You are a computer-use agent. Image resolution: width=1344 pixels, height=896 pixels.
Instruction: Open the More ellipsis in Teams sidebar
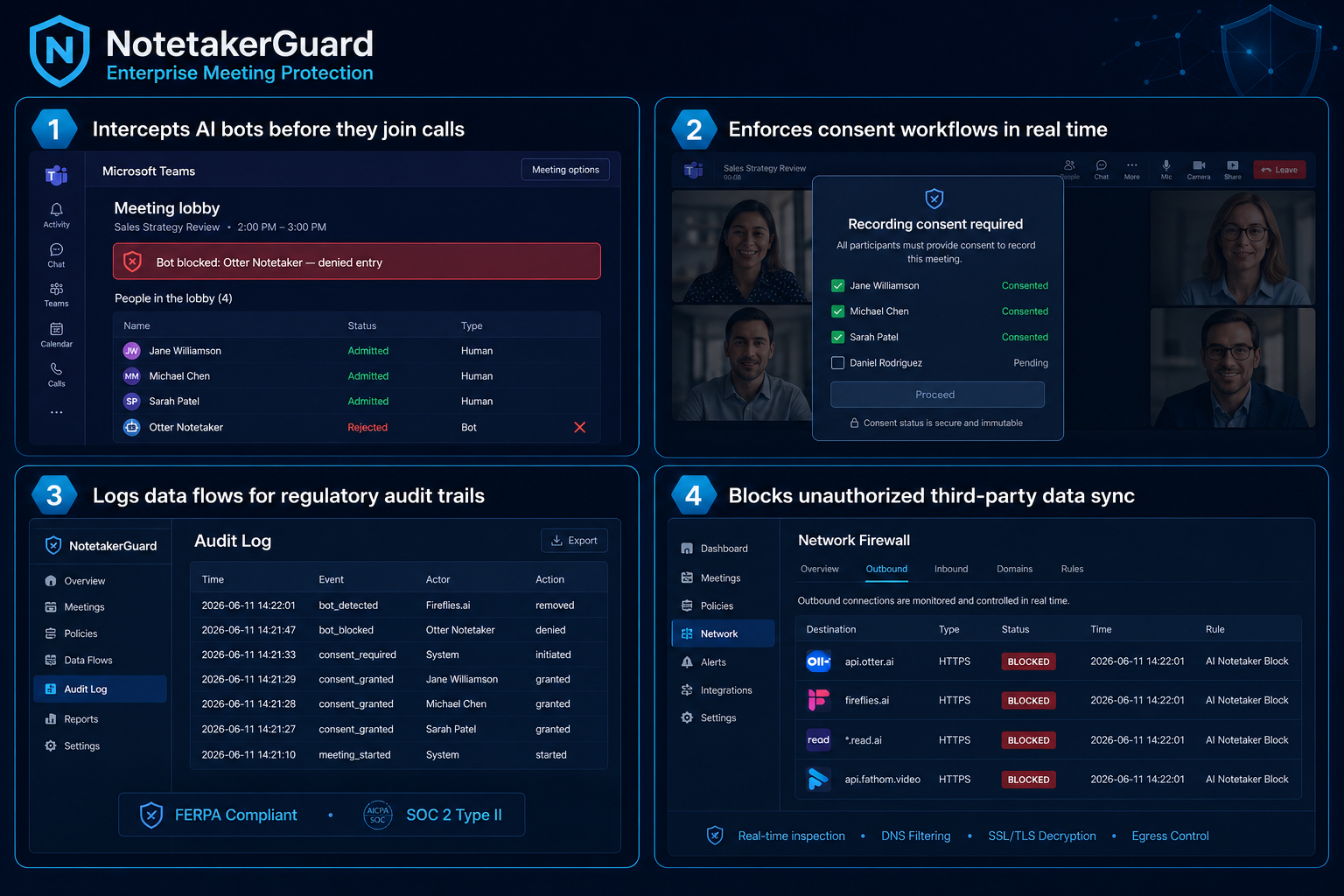tap(56, 412)
